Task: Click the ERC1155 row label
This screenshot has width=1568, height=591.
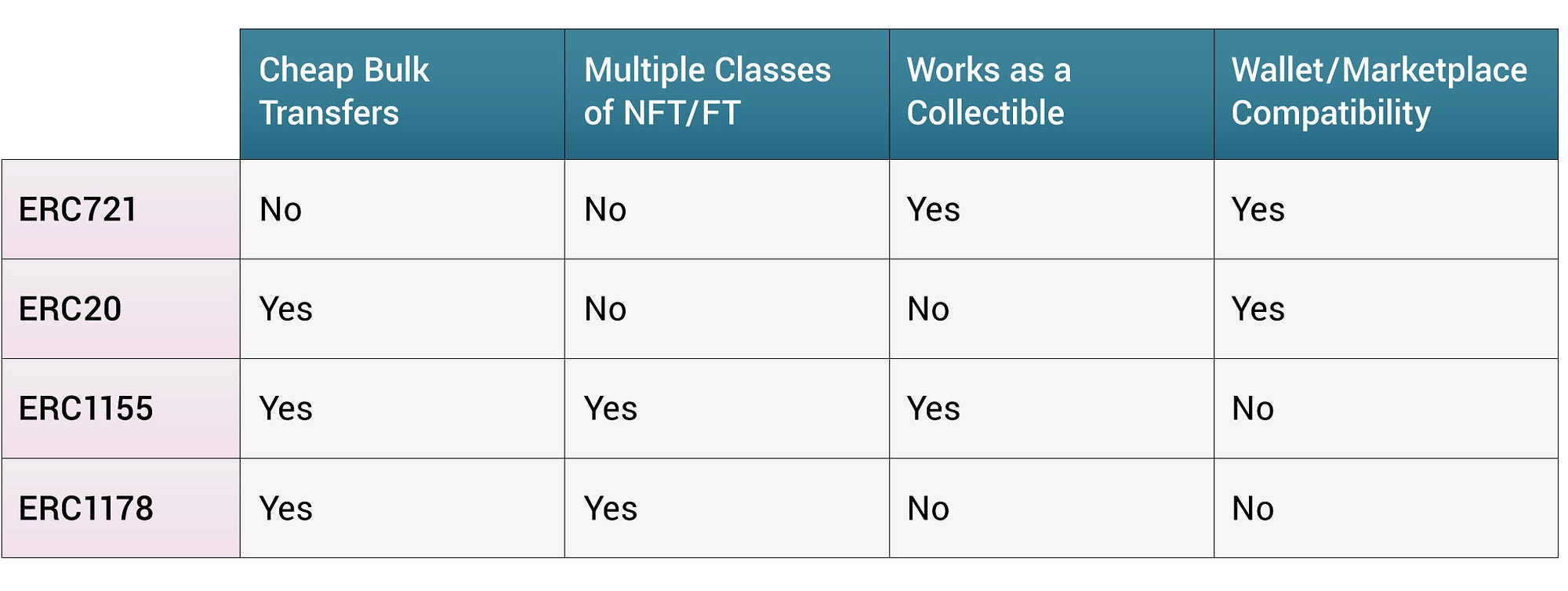Action: pos(121,408)
